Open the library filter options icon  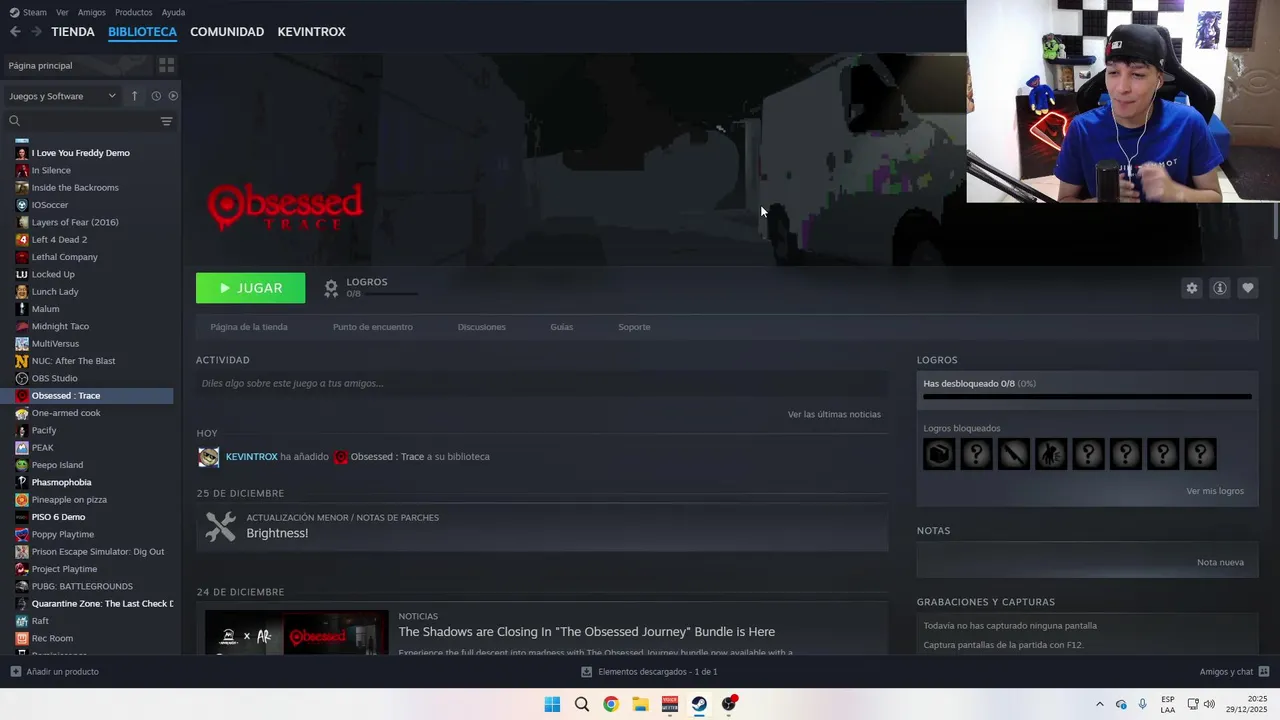[166, 121]
